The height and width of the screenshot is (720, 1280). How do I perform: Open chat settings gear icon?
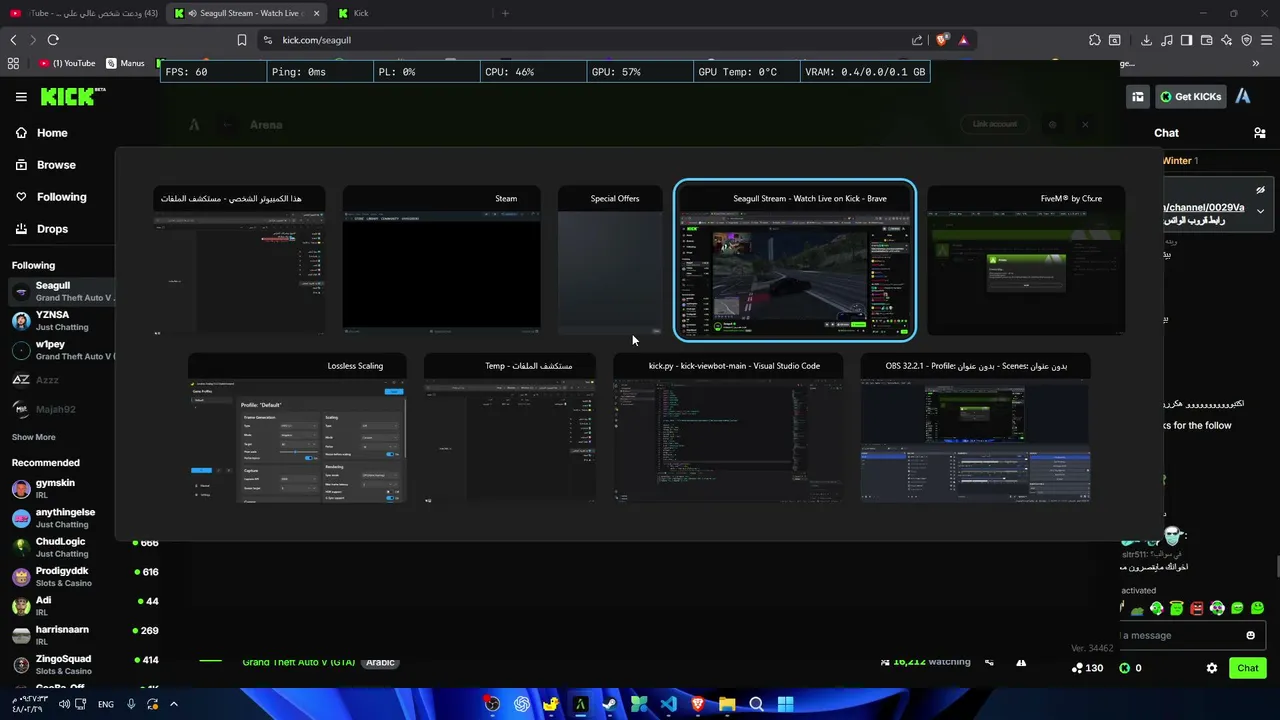tap(1212, 668)
